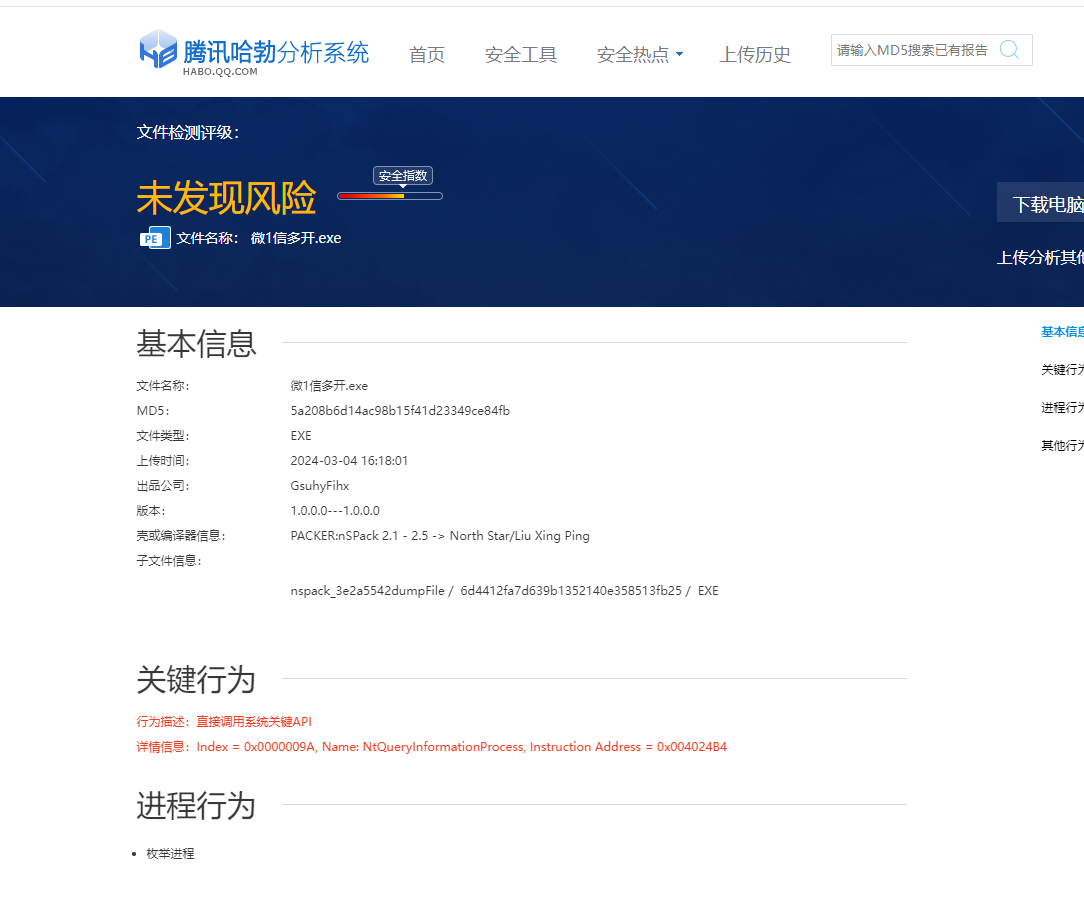Click upload time 2024-03-04 16:18:01
The image size is (1084, 901).
click(x=349, y=461)
